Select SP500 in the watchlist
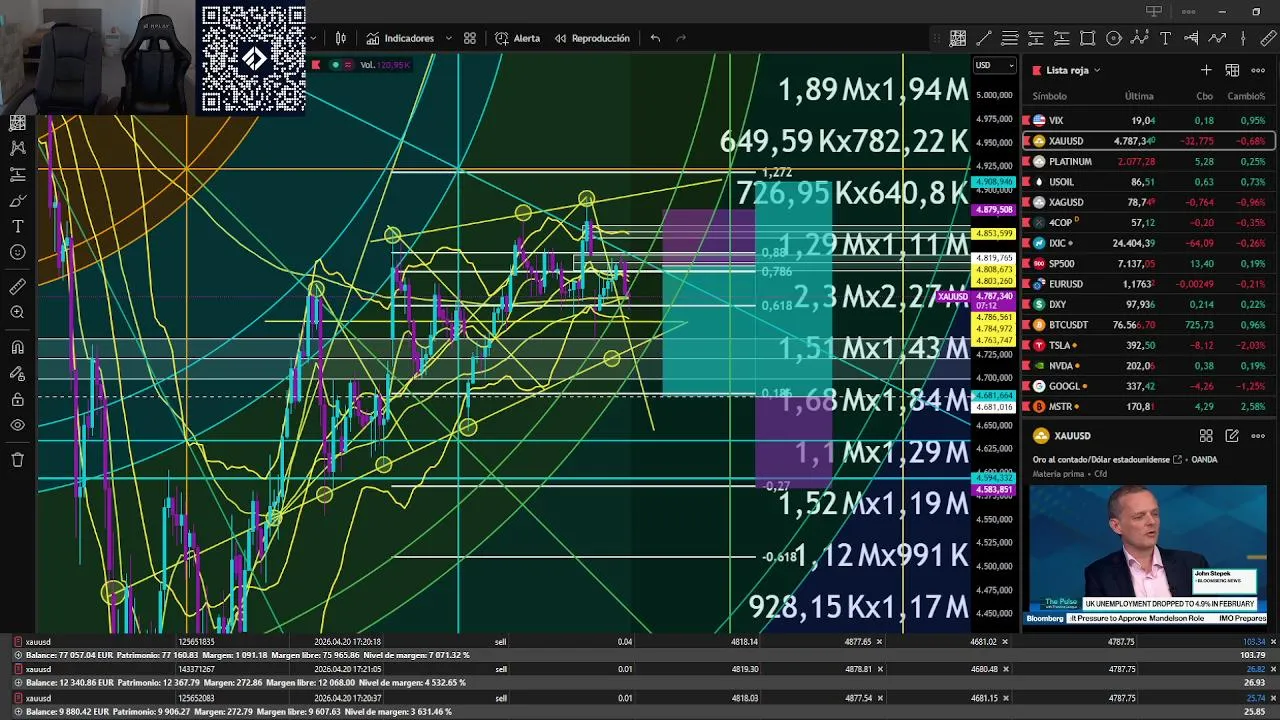The image size is (1280, 720). pyautogui.click(x=1148, y=264)
